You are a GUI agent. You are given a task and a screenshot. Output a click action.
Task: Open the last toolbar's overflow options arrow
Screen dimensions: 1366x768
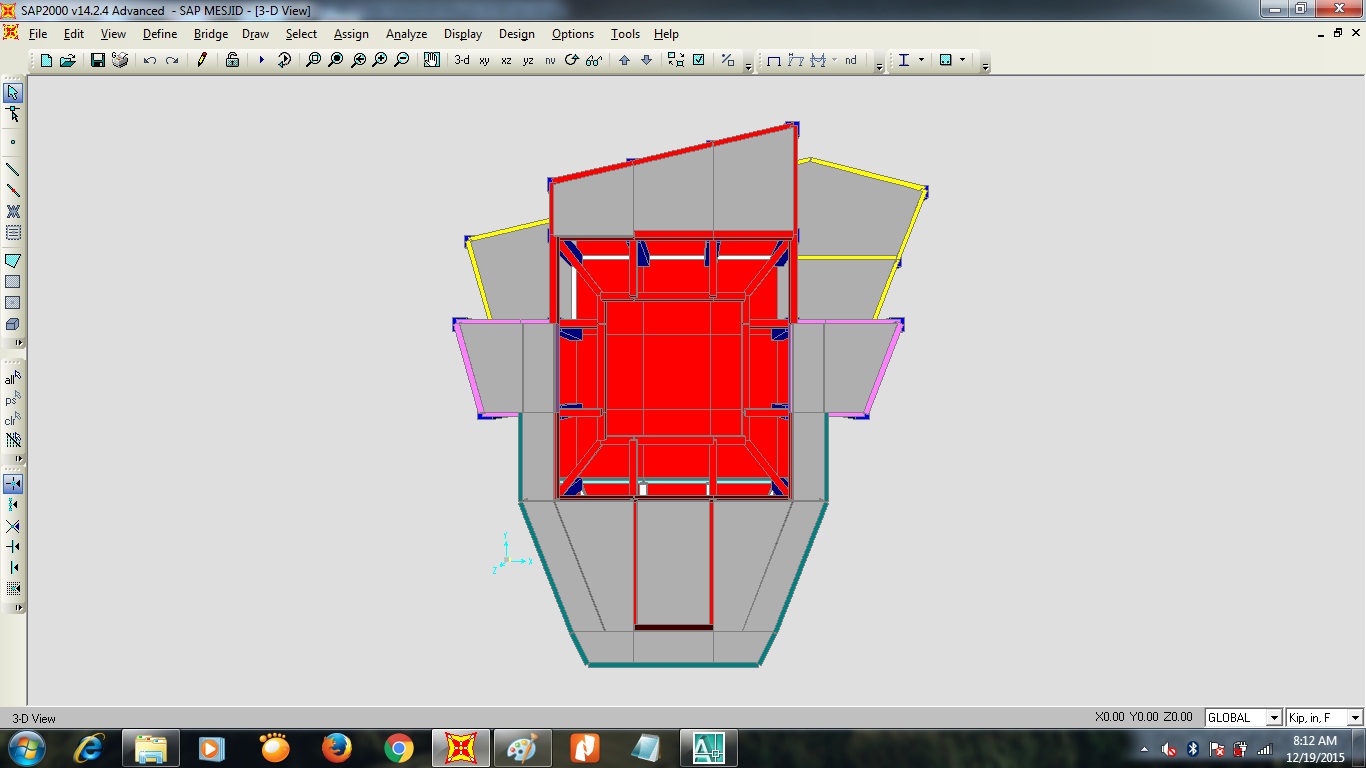[985, 67]
